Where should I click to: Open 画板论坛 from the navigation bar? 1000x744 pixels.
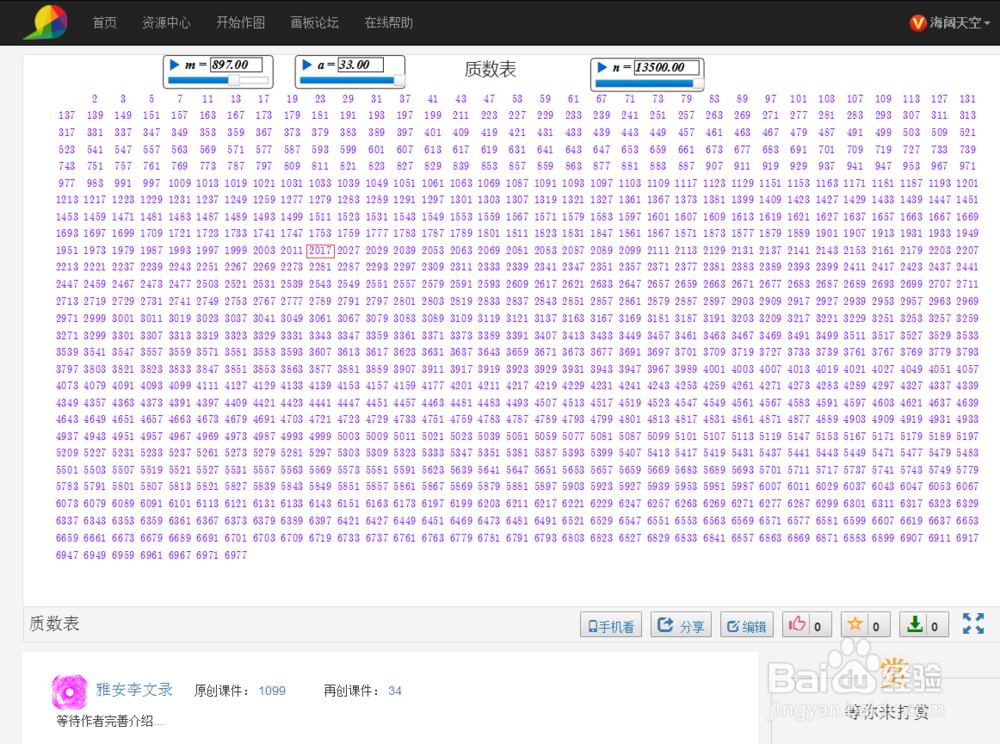(x=313, y=22)
